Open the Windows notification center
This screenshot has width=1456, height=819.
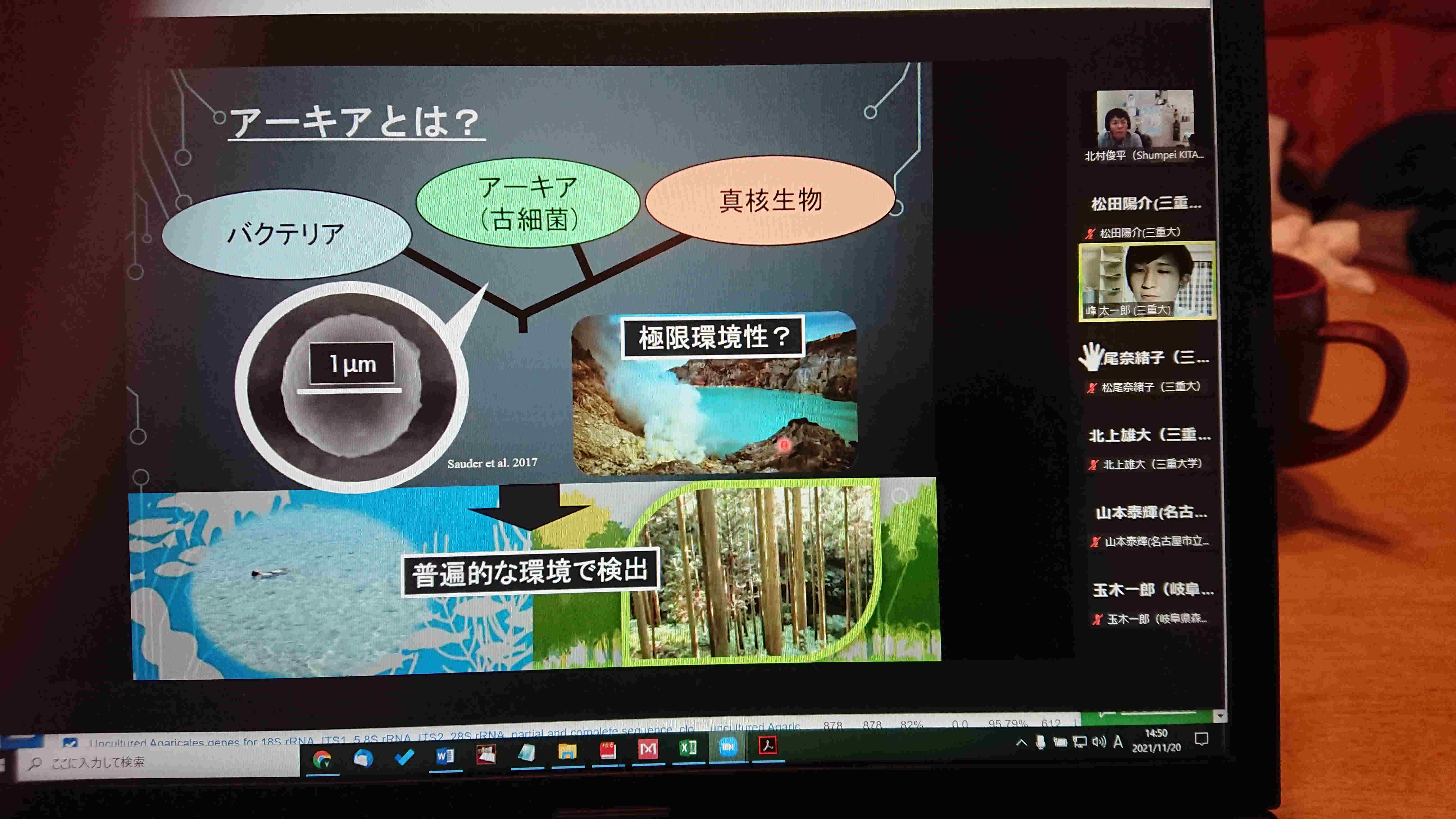point(1202,739)
